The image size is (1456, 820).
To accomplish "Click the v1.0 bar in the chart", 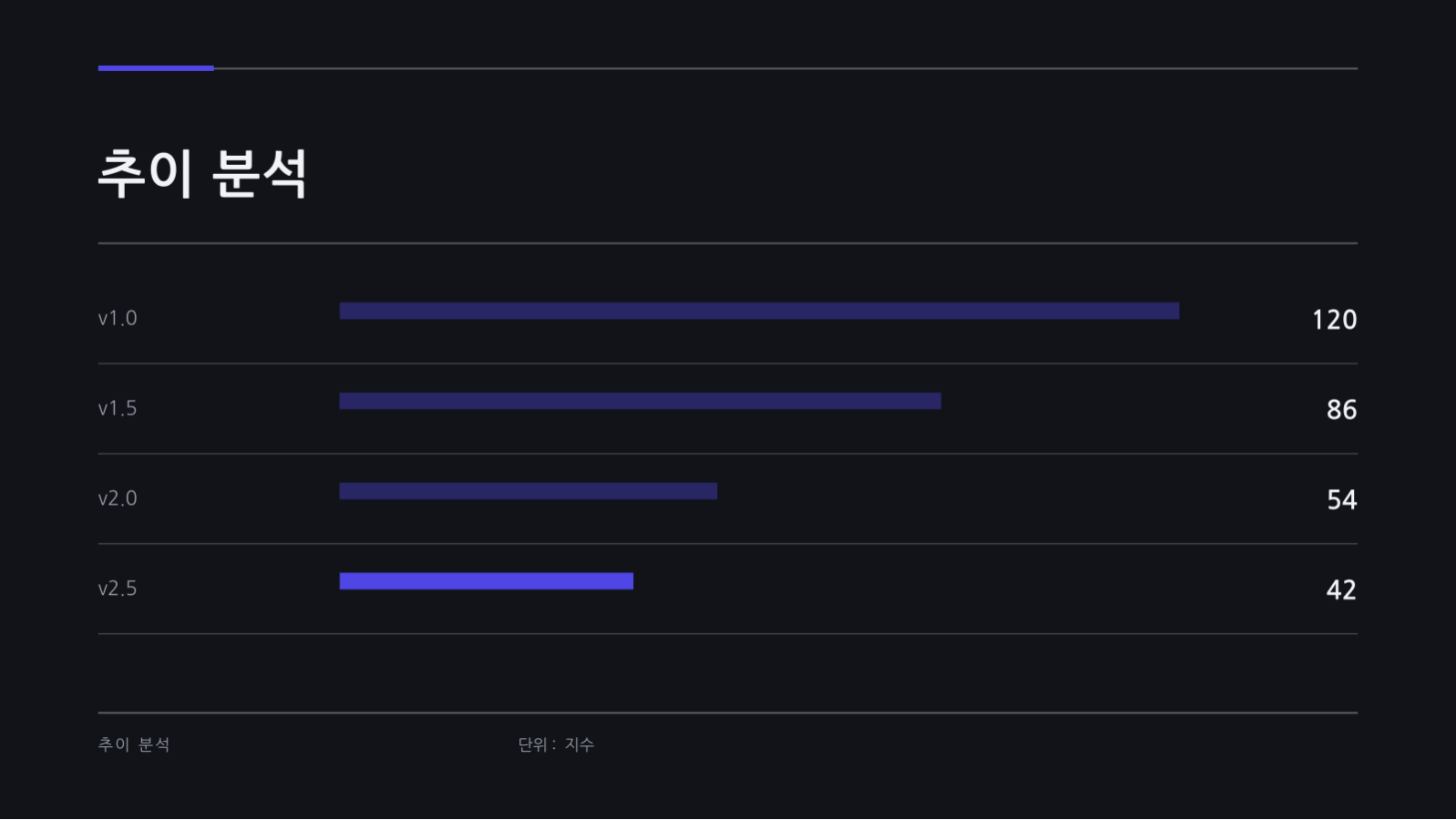I will [x=759, y=311].
